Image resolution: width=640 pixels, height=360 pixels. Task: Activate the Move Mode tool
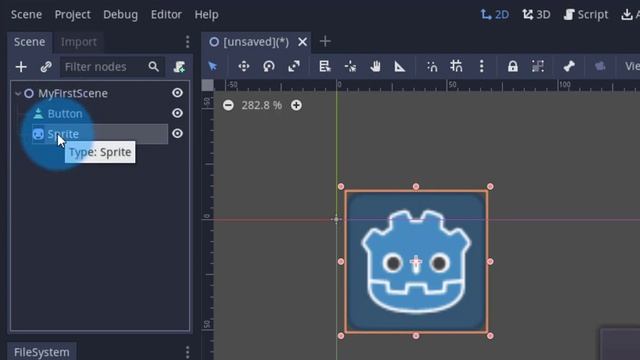(x=244, y=66)
